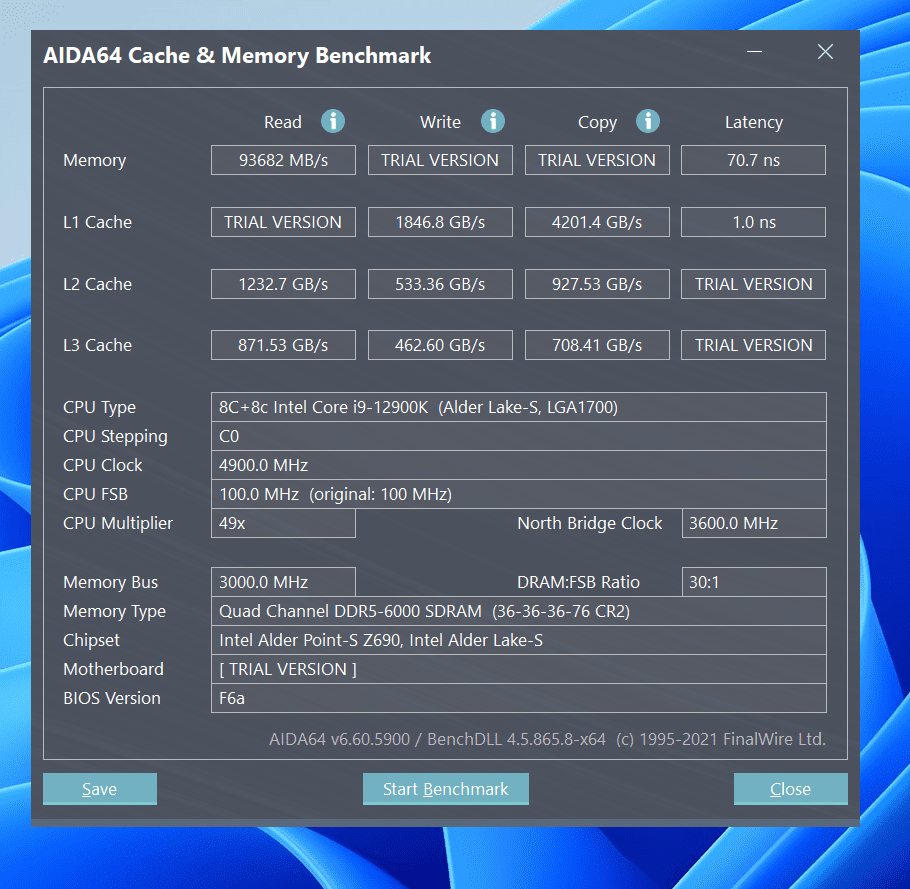Click the Write column info icon
Viewport: 910px width, 889px height.
point(493,121)
